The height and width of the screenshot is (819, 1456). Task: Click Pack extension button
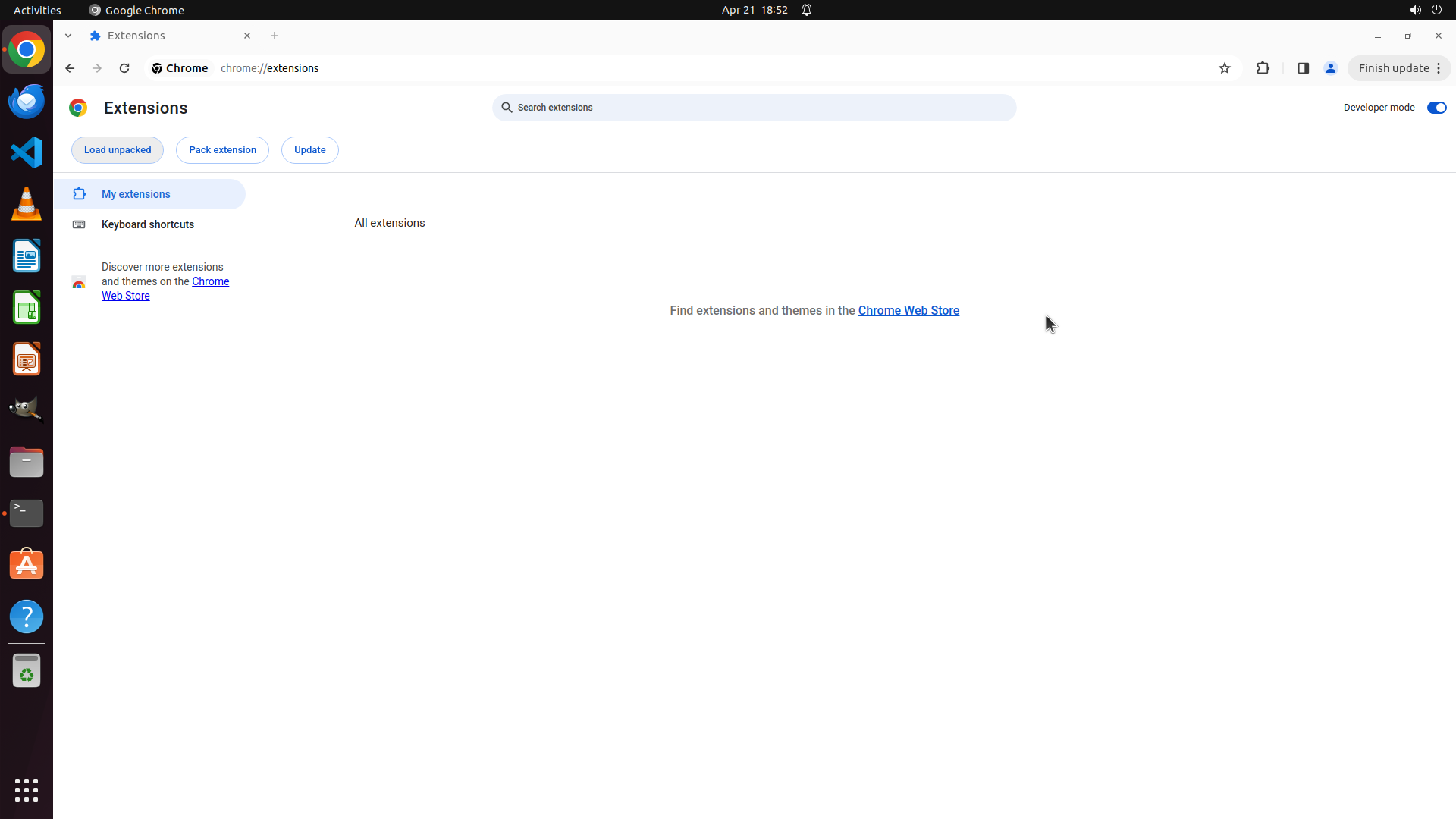tap(222, 150)
